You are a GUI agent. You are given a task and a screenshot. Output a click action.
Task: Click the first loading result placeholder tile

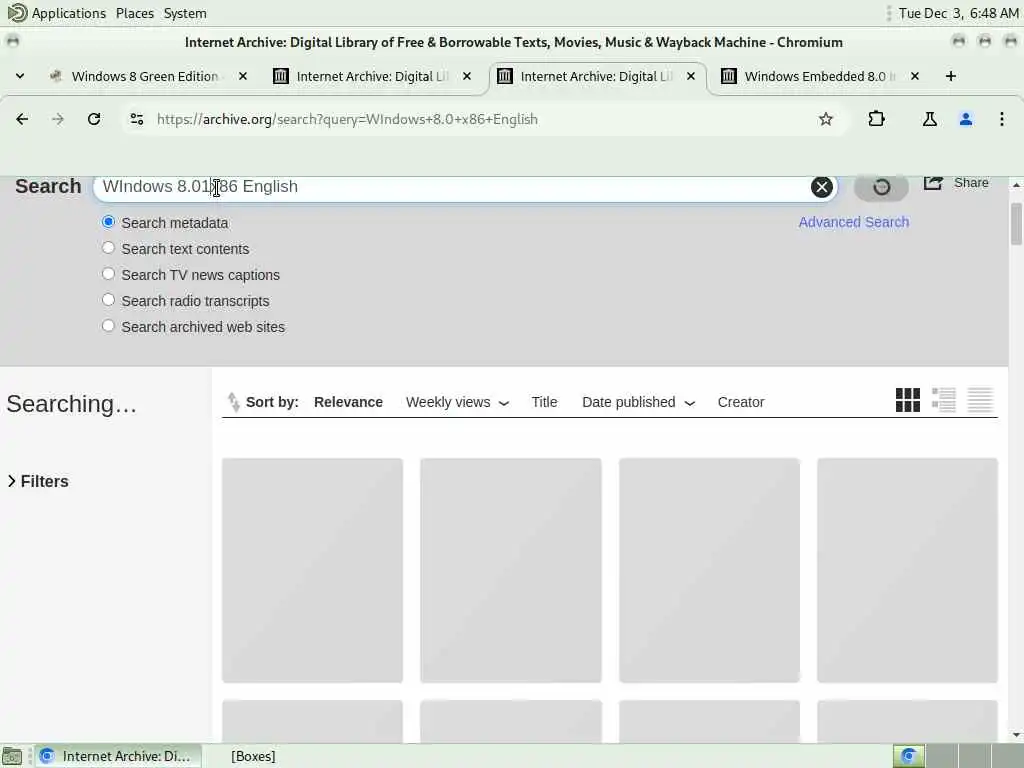pyautogui.click(x=312, y=570)
